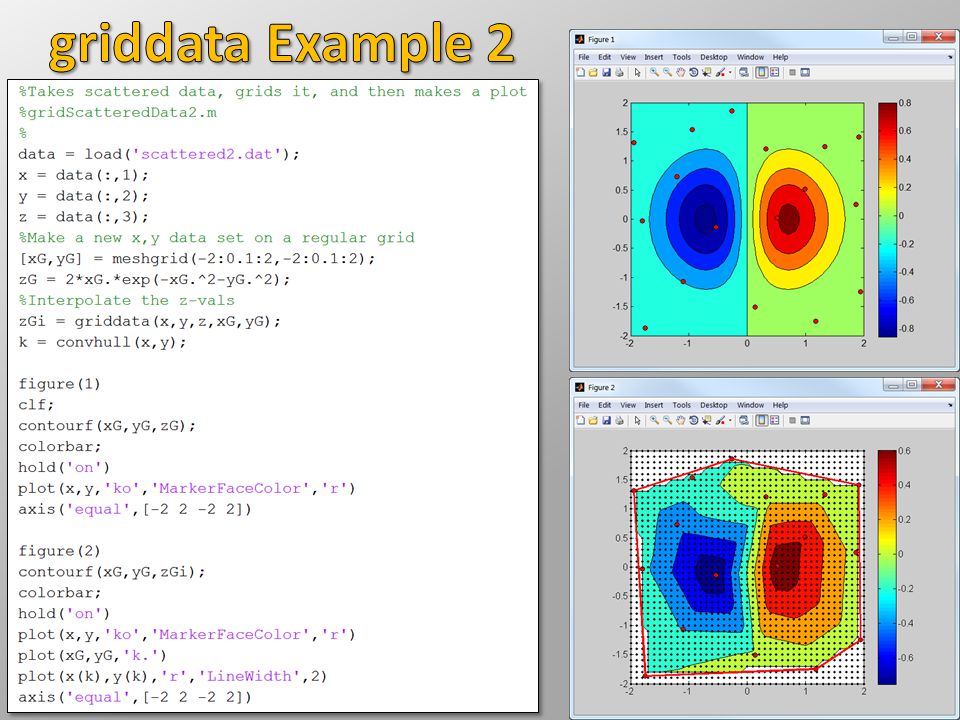Select Zoom Out tool in Figure 1
This screenshot has height=720, width=960.
(x=667, y=72)
